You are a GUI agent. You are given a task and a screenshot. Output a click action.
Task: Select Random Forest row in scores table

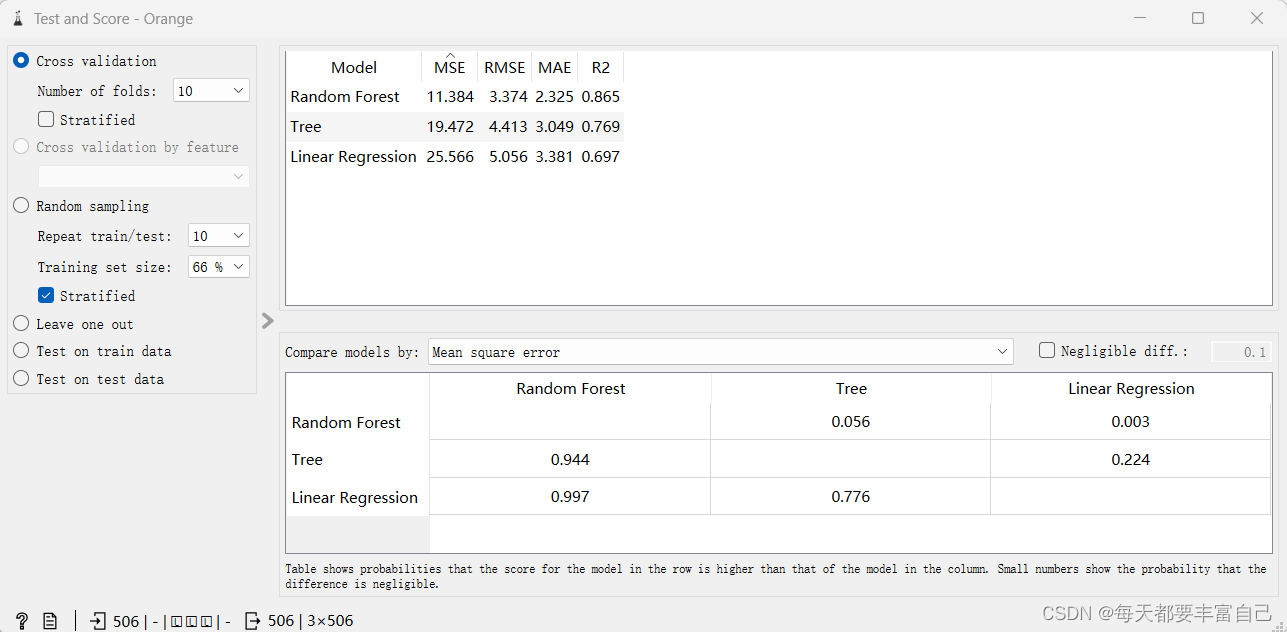pos(455,97)
